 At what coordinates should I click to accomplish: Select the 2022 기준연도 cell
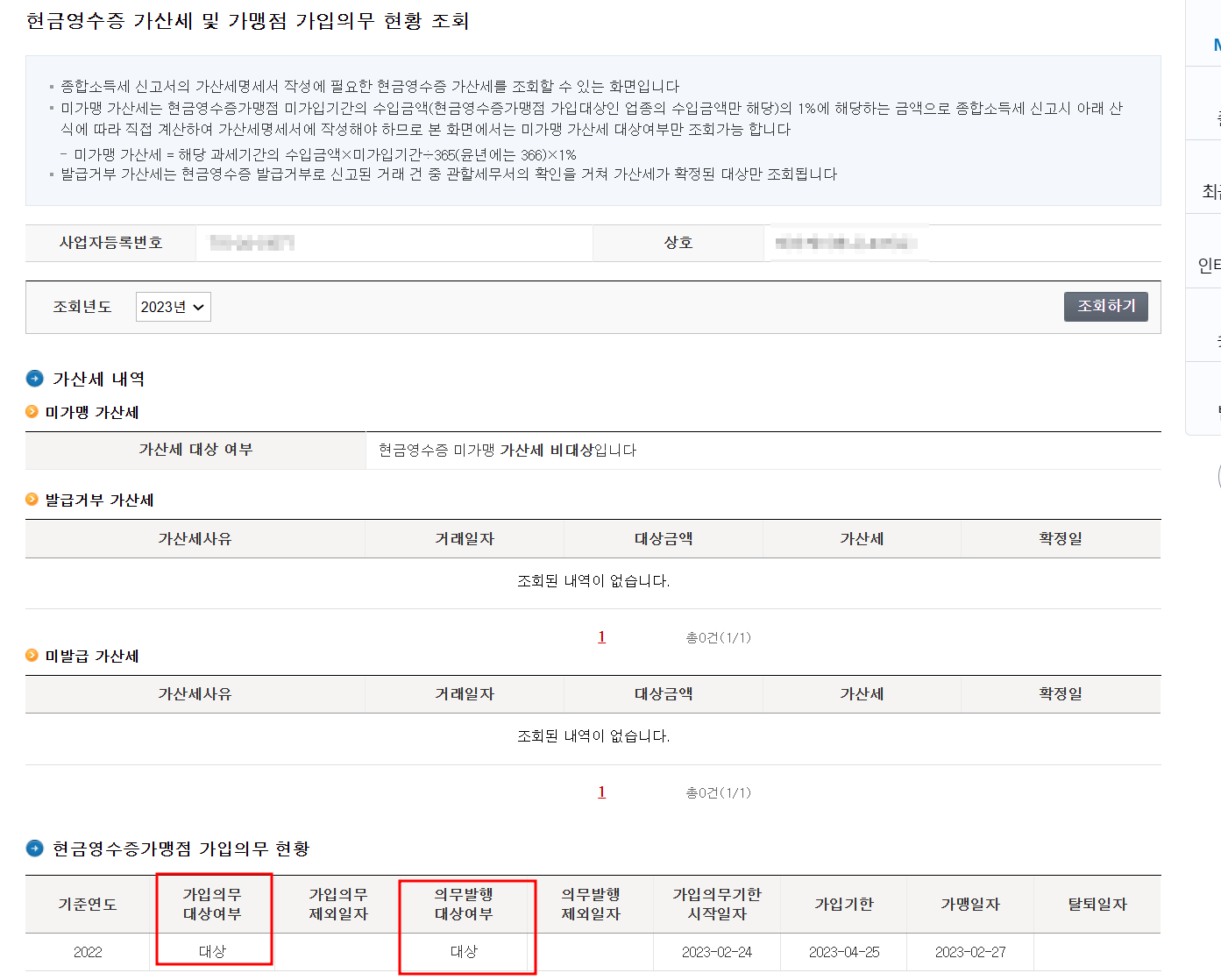(88, 952)
